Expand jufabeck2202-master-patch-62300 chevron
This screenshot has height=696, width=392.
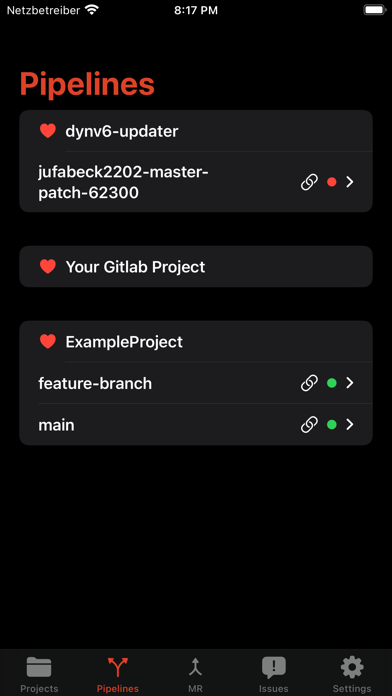tap(350, 182)
